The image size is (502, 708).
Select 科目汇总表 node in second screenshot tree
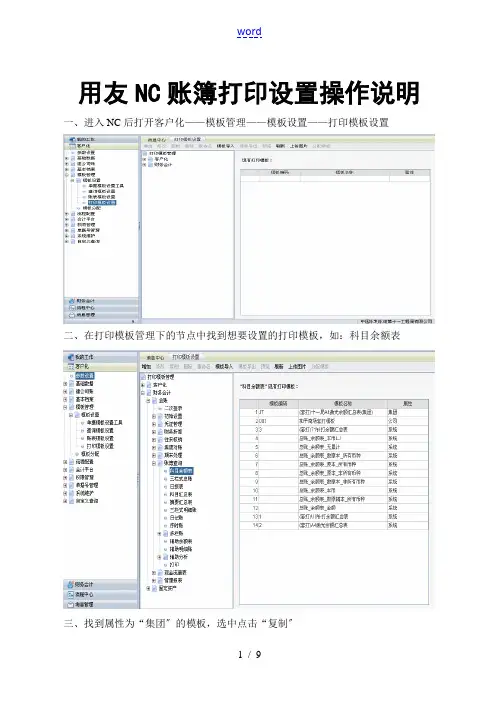(x=181, y=494)
